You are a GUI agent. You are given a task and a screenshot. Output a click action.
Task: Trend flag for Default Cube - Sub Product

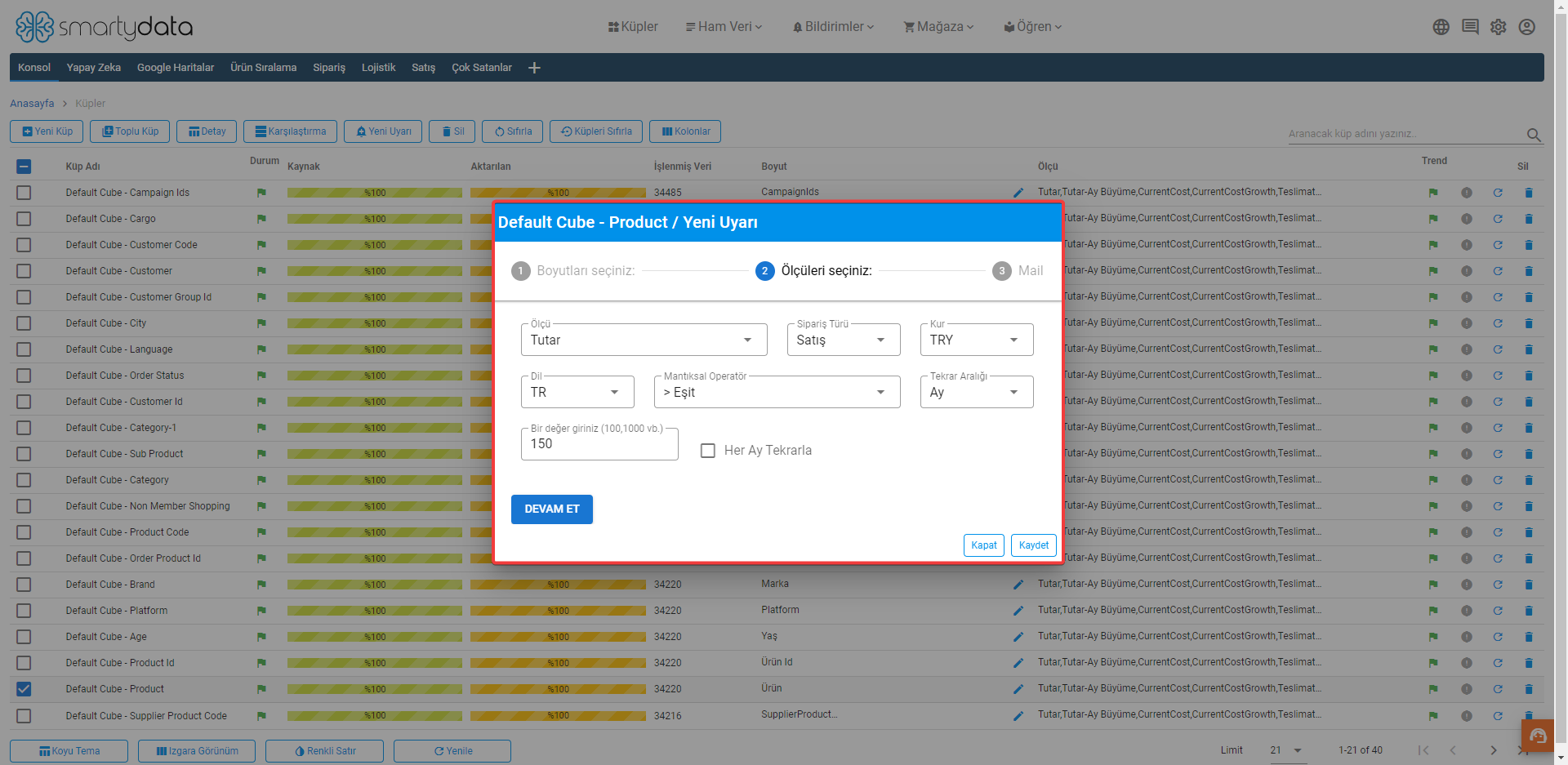(1433, 454)
